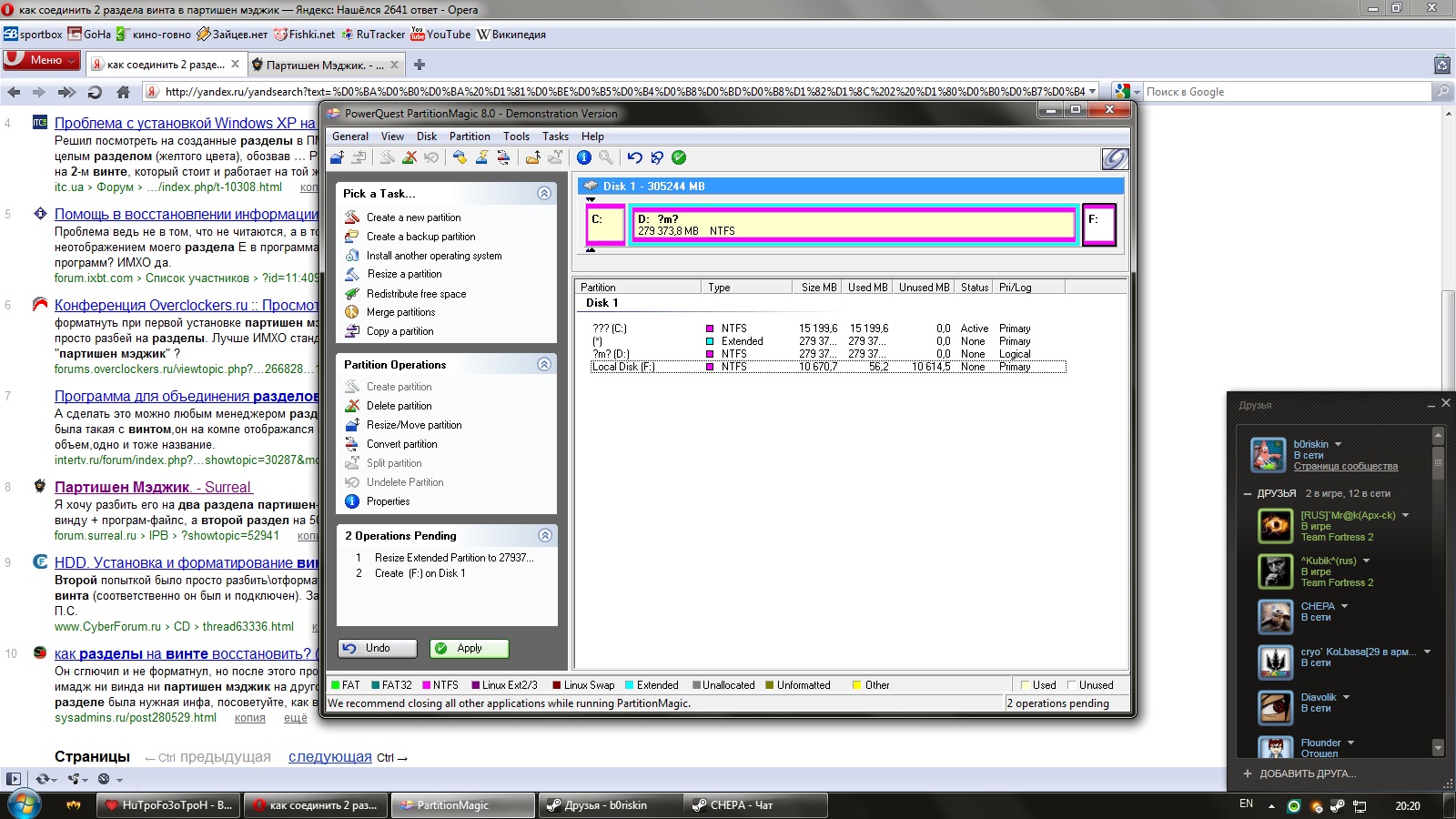This screenshot has height=819, width=1456.
Task: Open a new Opera tab with plus
Action: click(420, 65)
